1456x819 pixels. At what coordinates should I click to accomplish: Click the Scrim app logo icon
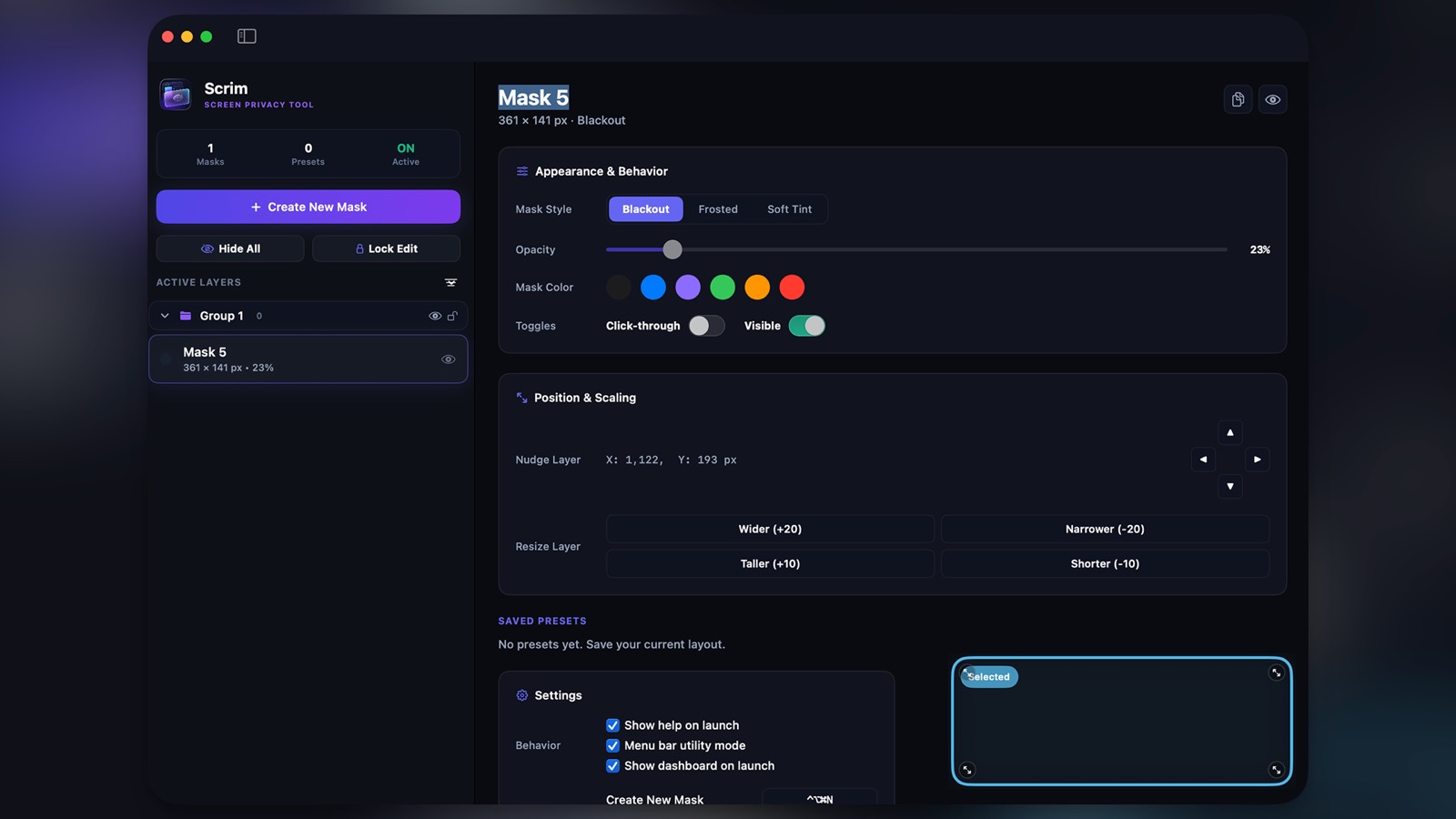[176, 95]
